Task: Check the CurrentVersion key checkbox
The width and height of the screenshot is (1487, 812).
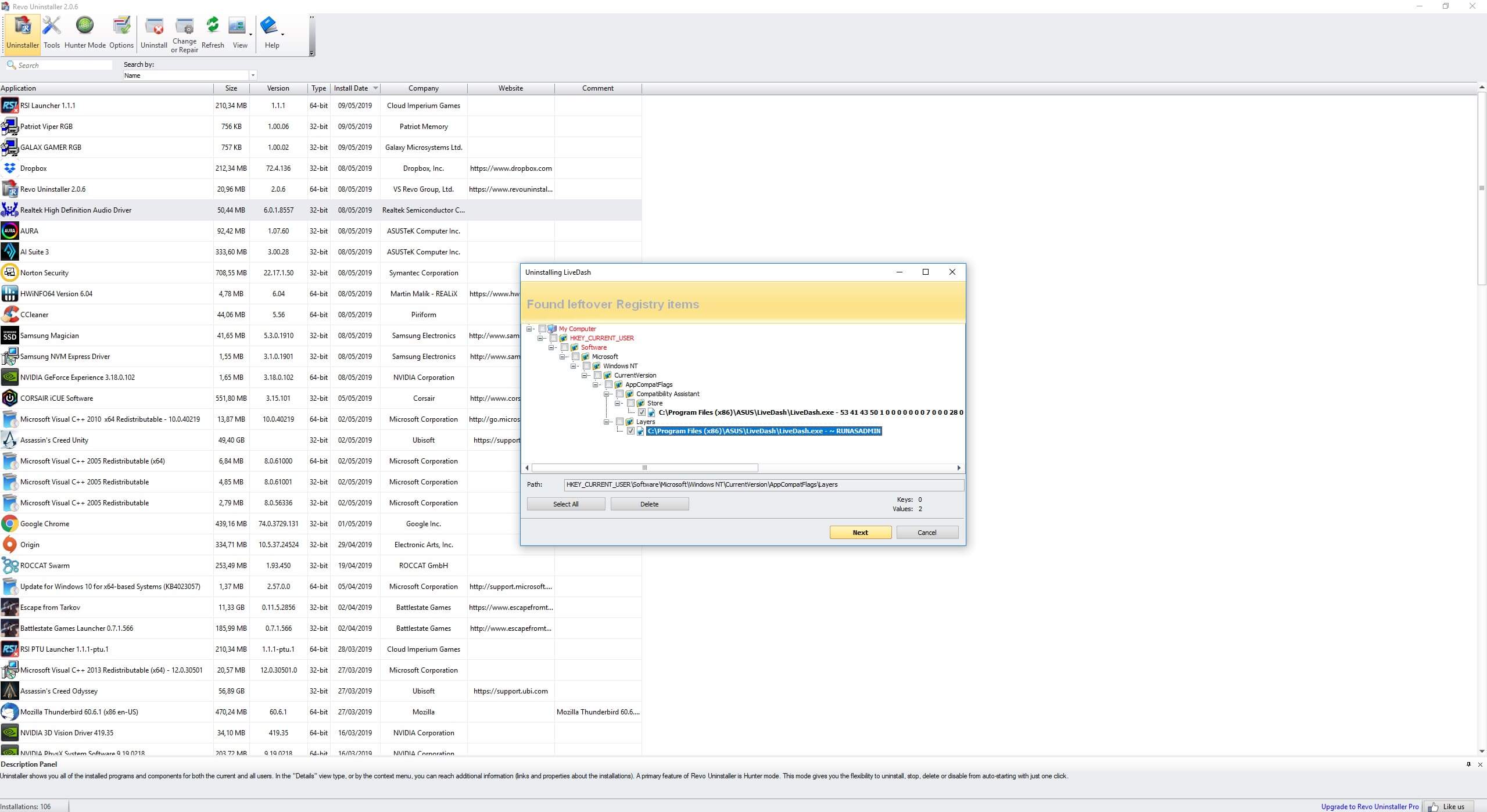Action: coord(597,375)
